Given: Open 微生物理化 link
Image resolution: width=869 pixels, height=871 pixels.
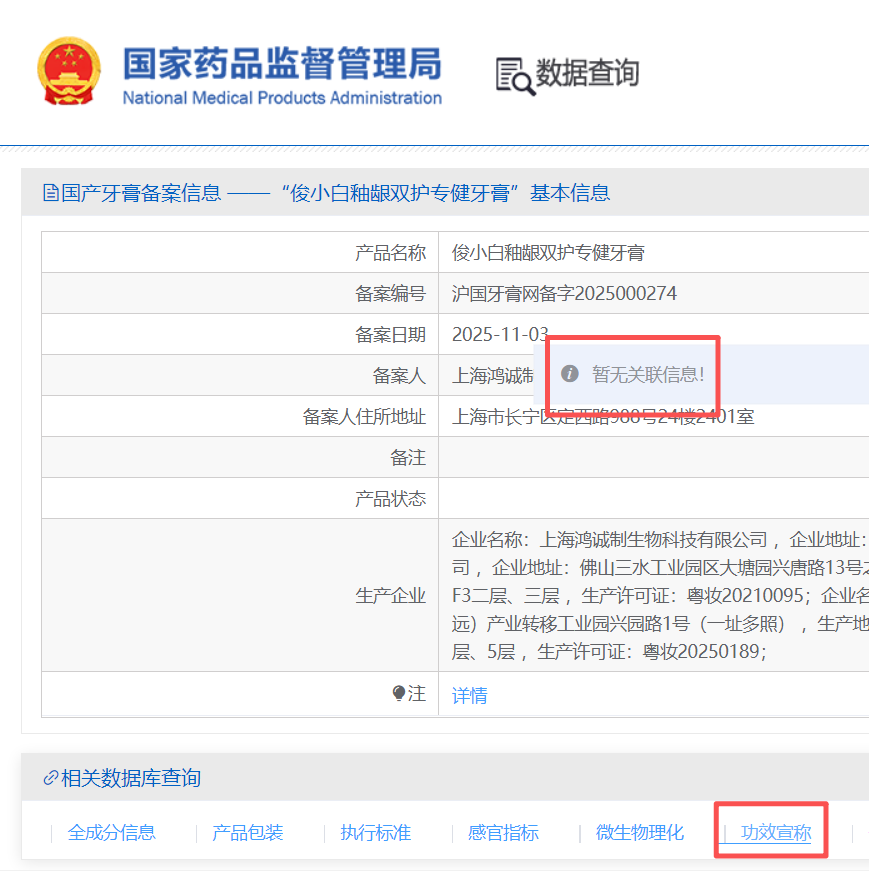Looking at the screenshot, I should pos(640,832).
